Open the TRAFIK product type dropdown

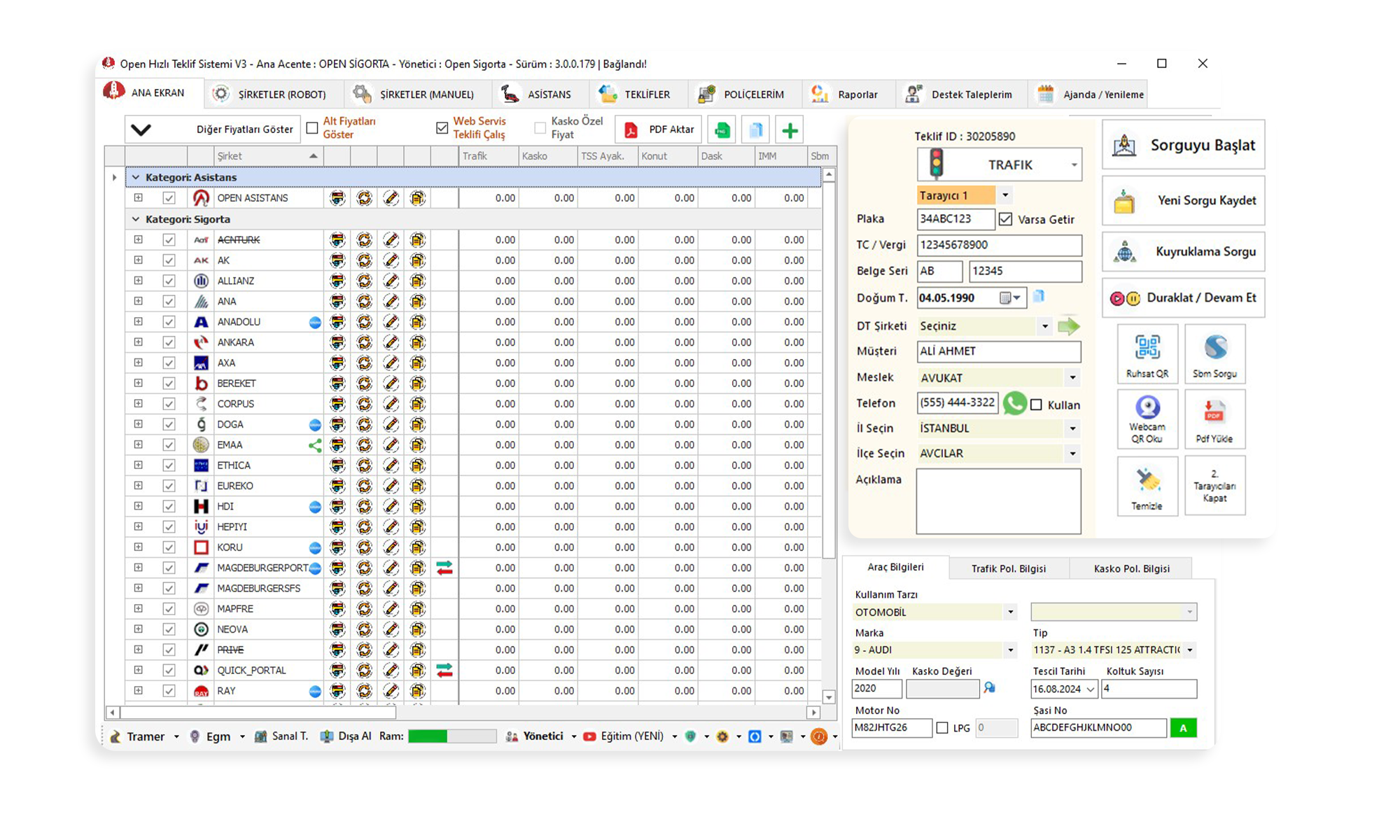point(1073,165)
